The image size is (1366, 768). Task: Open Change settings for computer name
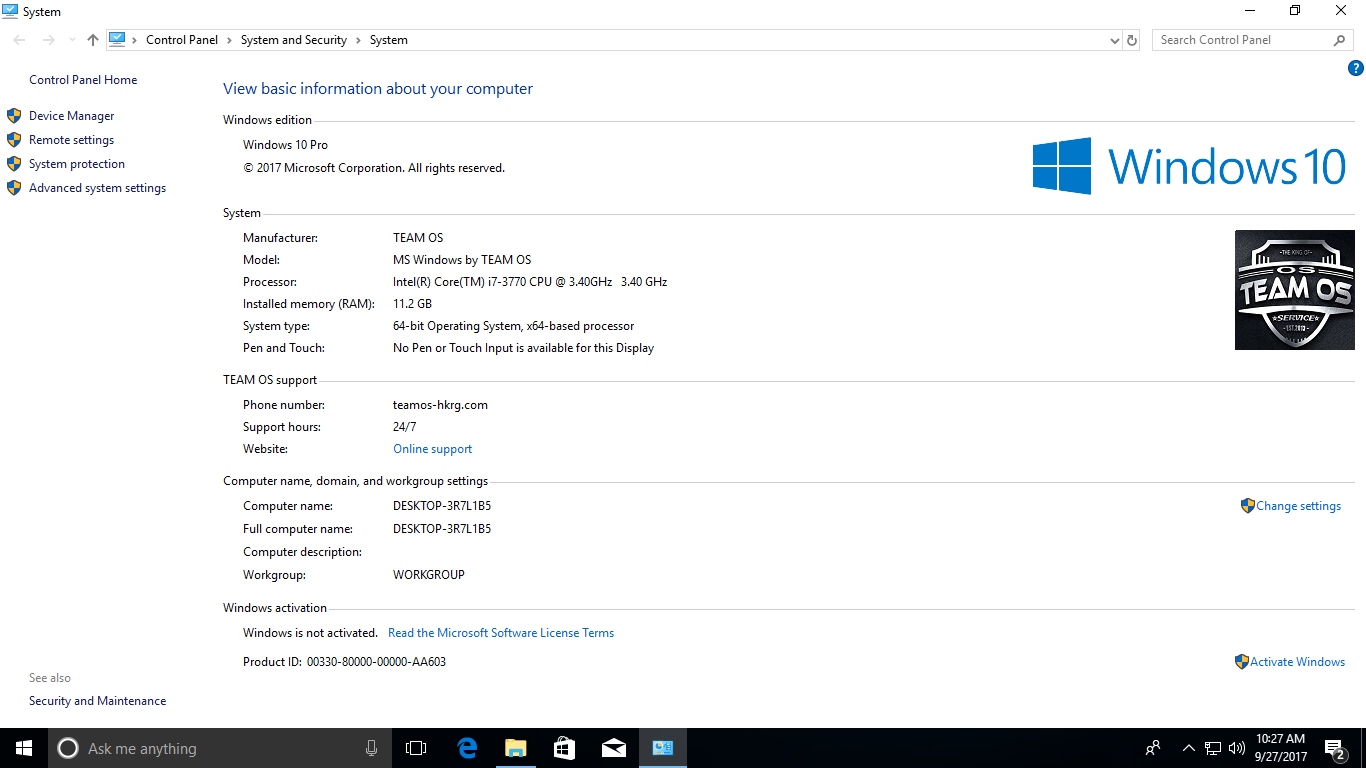tap(1298, 506)
